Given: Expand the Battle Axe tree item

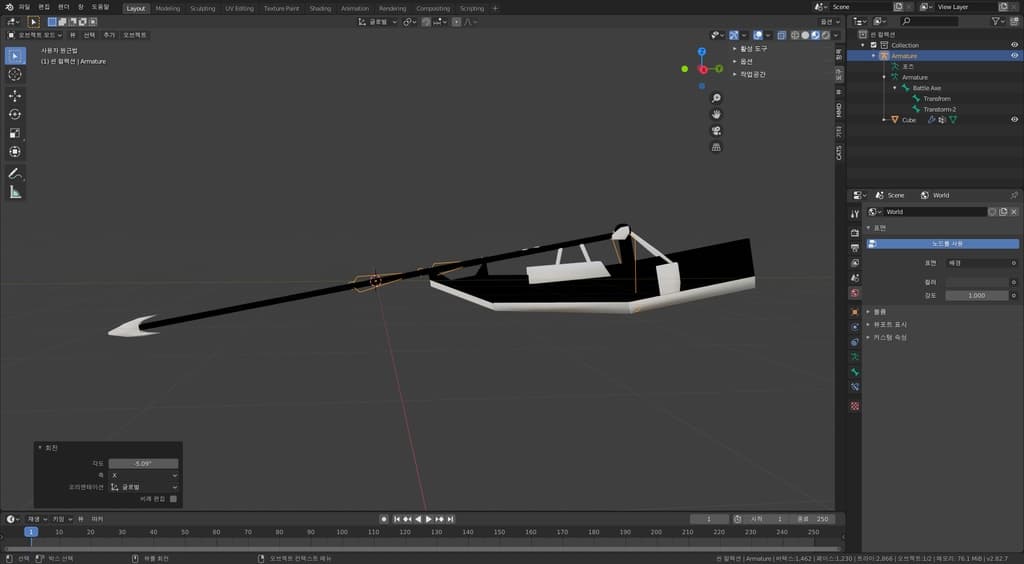Looking at the screenshot, I should 895,88.
